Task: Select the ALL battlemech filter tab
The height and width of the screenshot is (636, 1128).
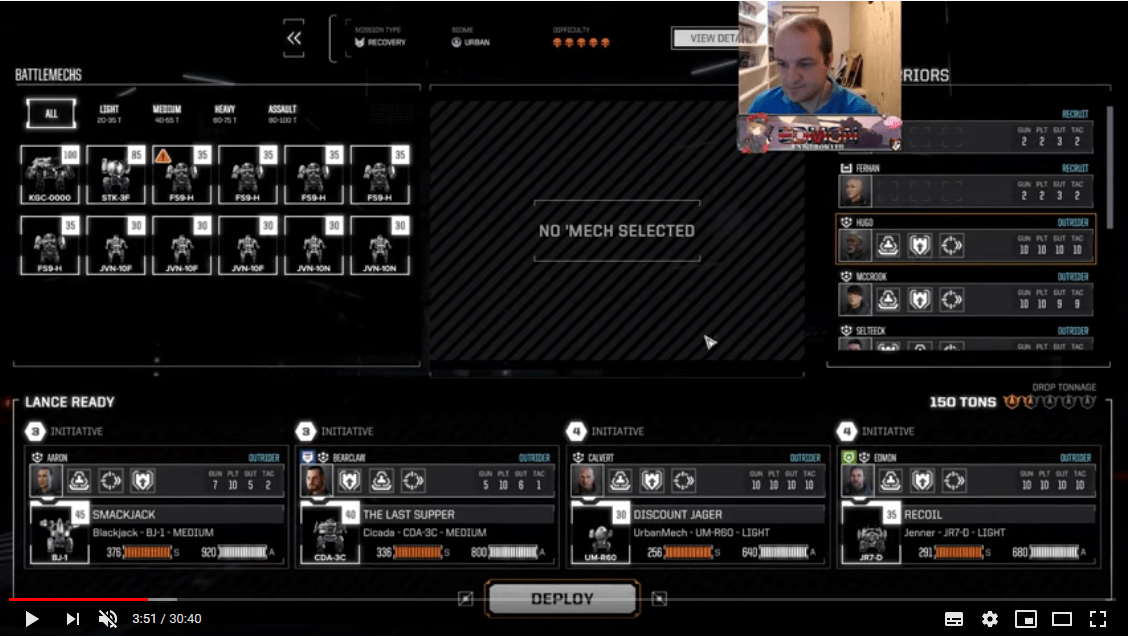Action: tap(51, 114)
